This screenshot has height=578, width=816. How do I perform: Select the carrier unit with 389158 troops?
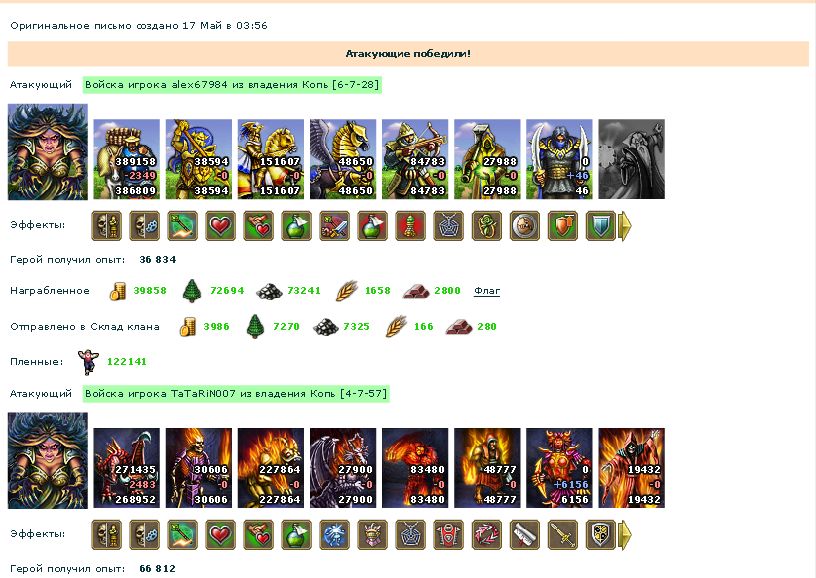pyautogui.click(x=126, y=159)
